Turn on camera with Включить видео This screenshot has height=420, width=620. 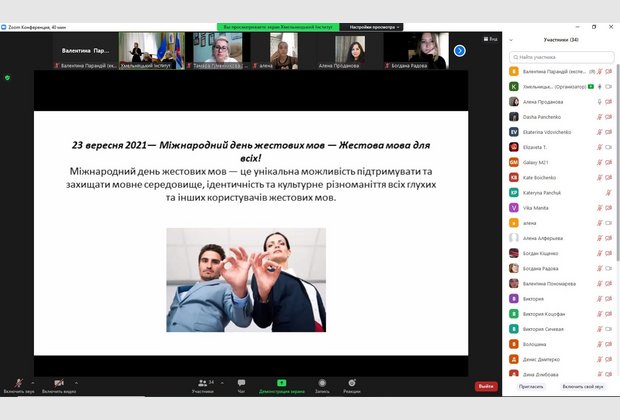click(x=59, y=386)
